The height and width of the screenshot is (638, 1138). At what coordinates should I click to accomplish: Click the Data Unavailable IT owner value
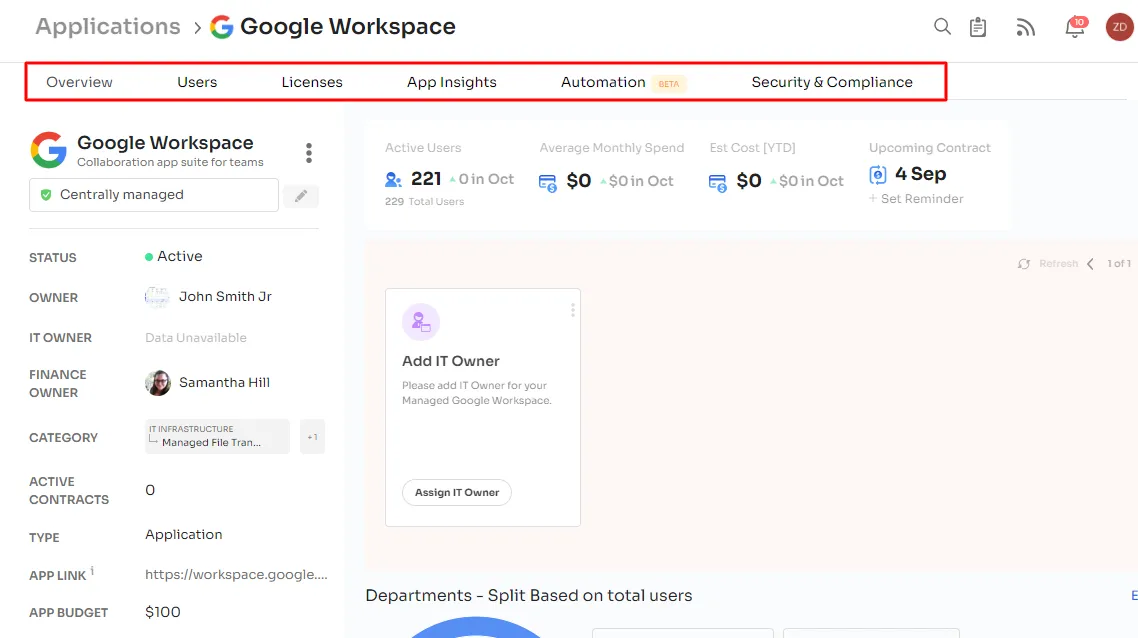pos(196,338)
